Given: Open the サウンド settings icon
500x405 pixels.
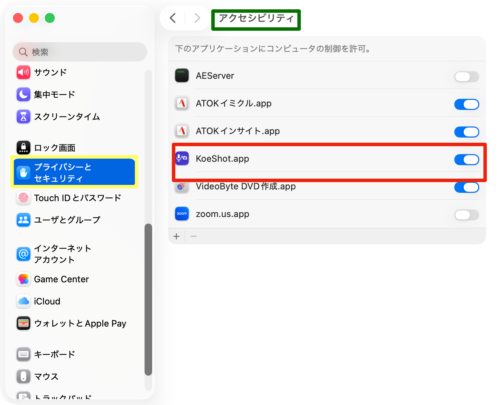Looking at the screenshot, I should pos(23,72).
